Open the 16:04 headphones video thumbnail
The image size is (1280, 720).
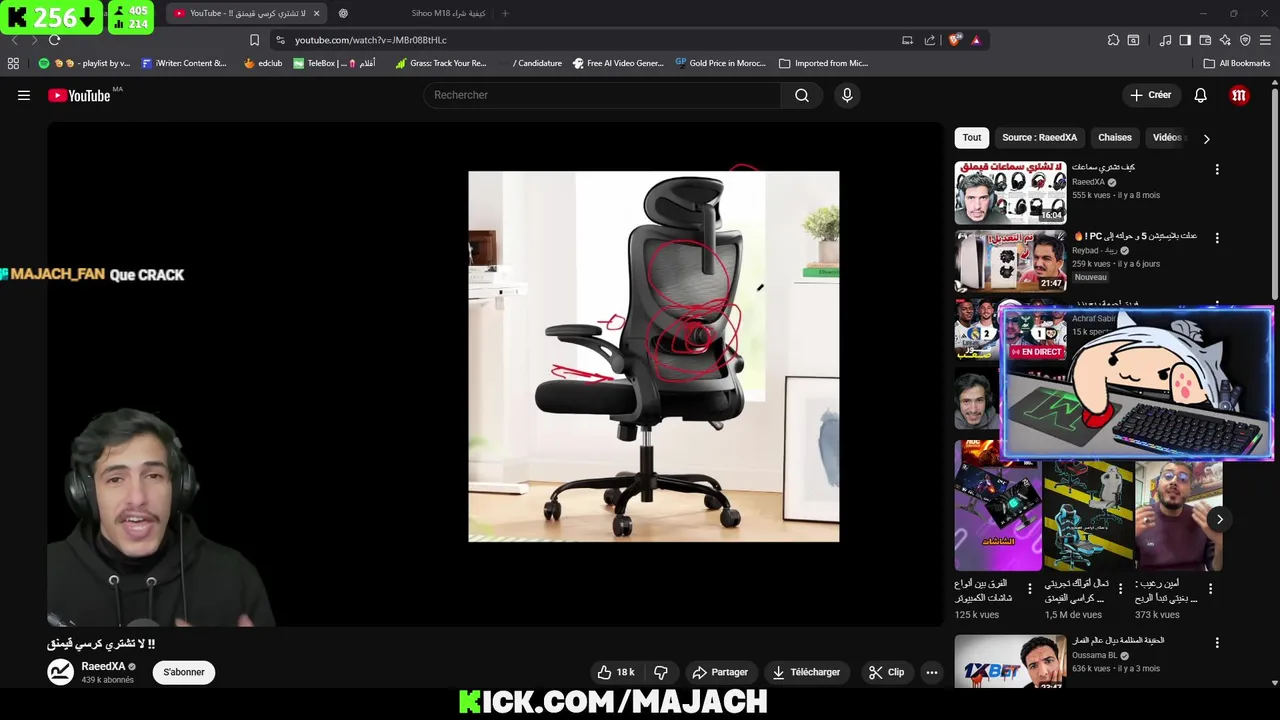(1010, 192)
